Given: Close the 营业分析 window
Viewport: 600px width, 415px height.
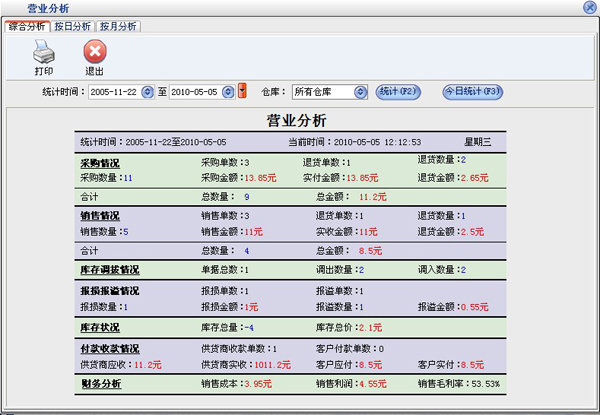Looking at the screenshot, I should click(x=589, y=7).
